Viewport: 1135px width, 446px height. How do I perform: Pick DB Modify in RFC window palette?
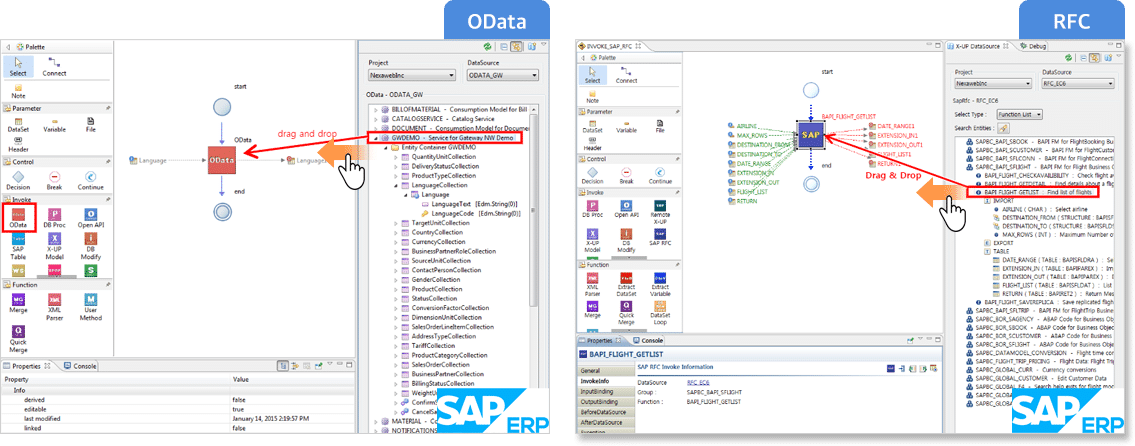click(626, 240)
